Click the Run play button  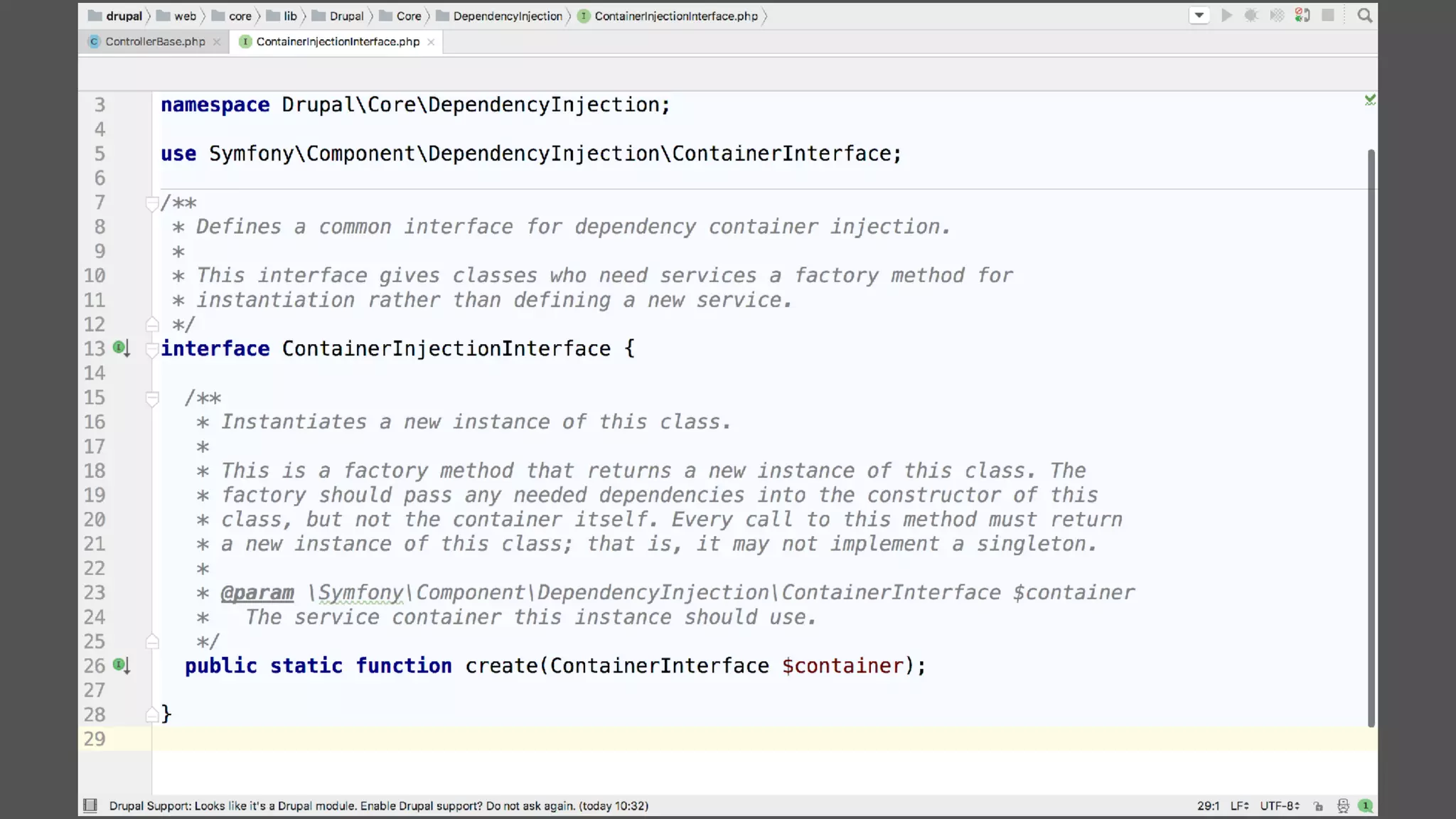pos(1226,16)
